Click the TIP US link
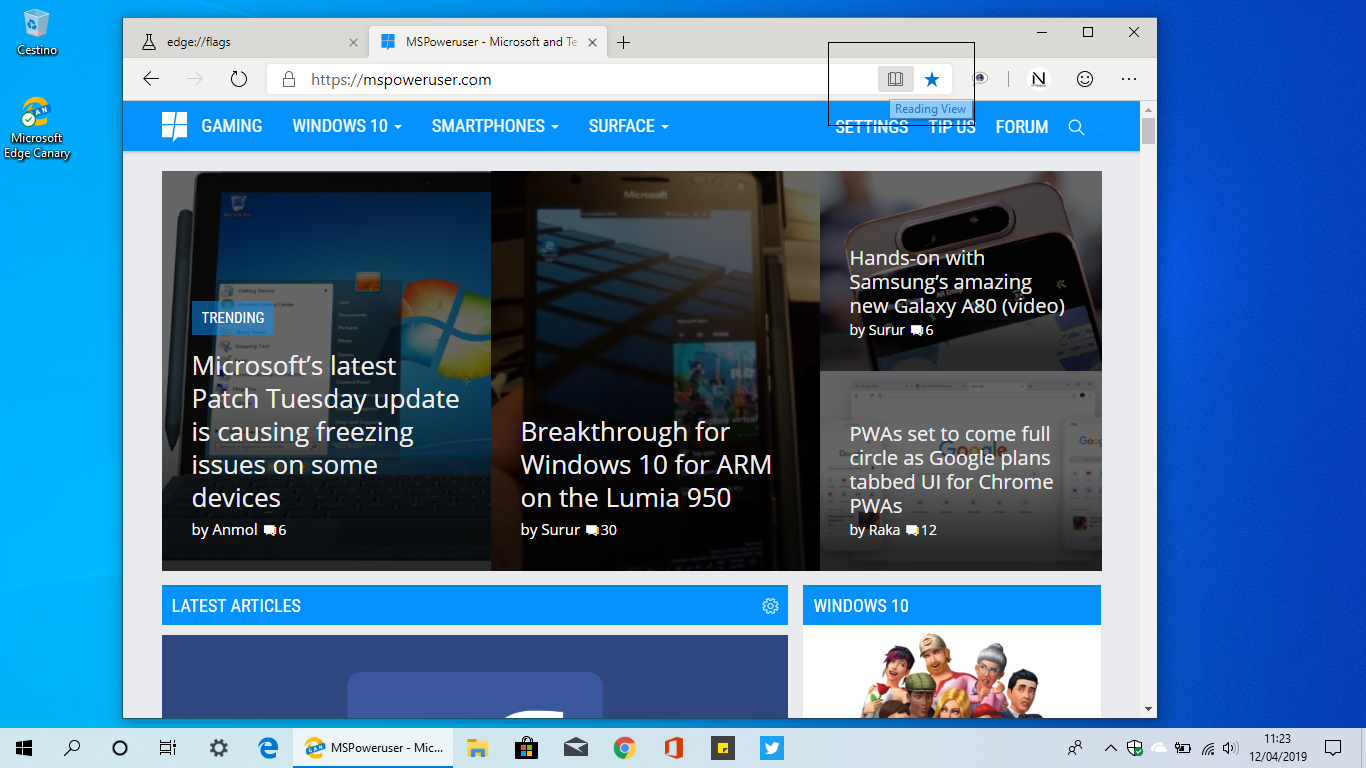The image size is (1366, 768). click(952, 127)
